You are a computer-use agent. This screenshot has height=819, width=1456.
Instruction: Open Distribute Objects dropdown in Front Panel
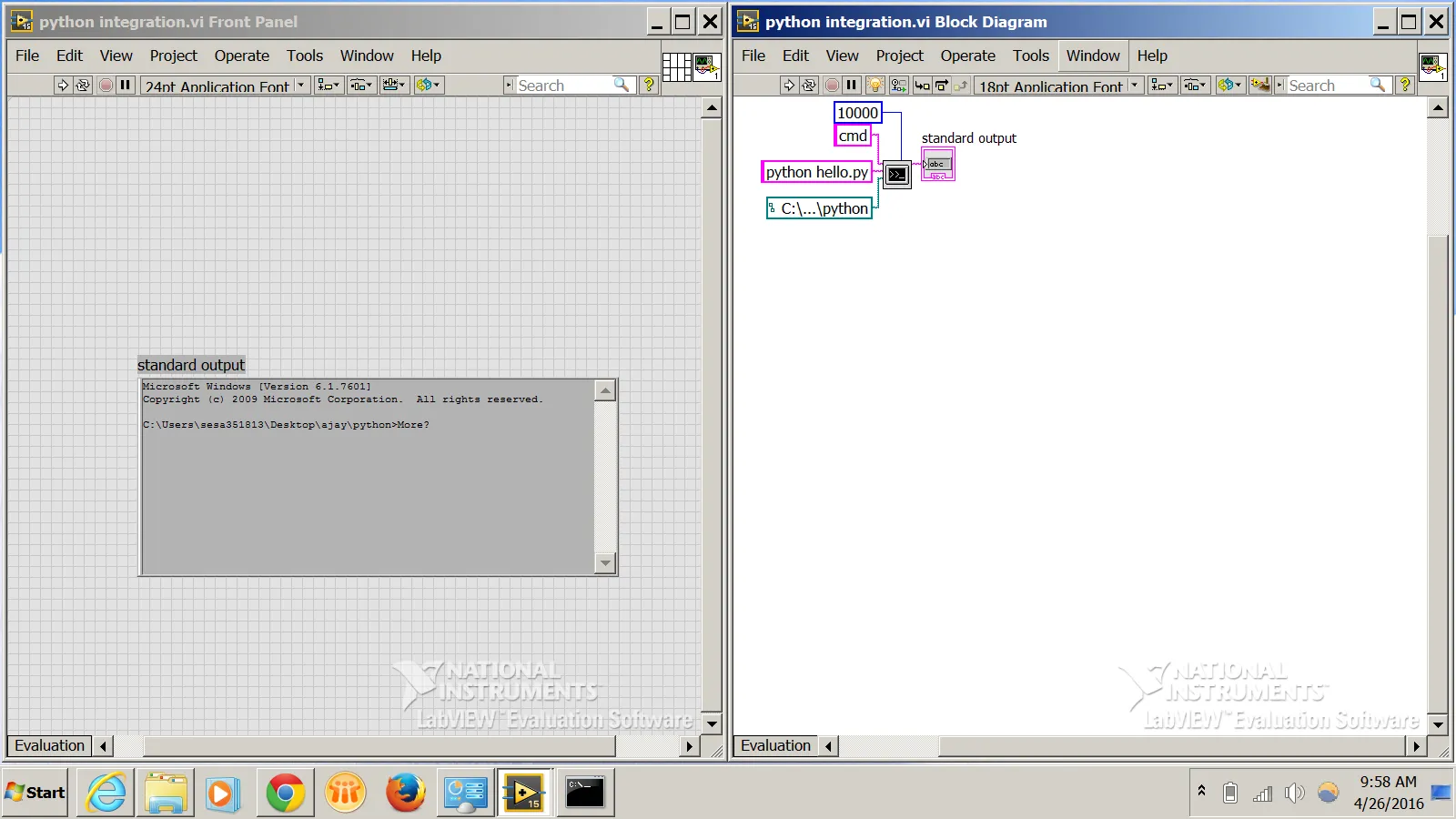(361, 85)
